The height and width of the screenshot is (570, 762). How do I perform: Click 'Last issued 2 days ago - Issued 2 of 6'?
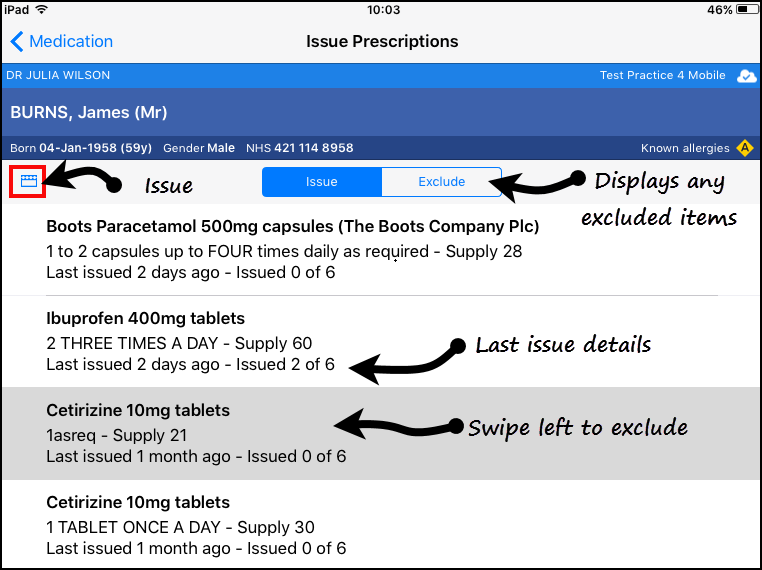190,364
